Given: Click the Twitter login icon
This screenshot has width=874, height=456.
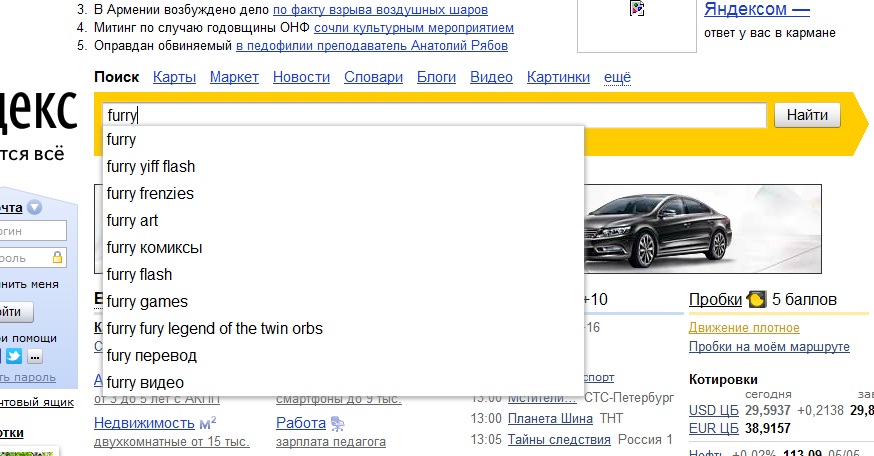Looking at the screenshot, I should point(14,356).
